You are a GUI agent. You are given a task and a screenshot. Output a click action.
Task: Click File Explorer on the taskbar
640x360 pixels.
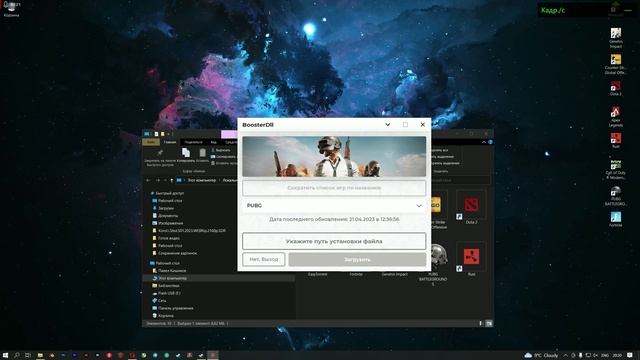click(x=40, y=356)
